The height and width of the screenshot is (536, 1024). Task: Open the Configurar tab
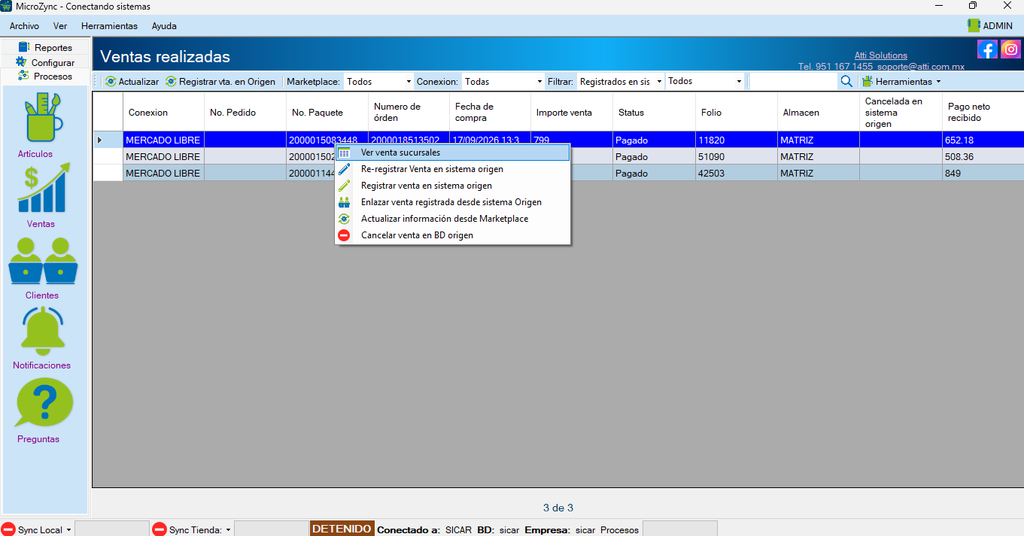point(45,62)
